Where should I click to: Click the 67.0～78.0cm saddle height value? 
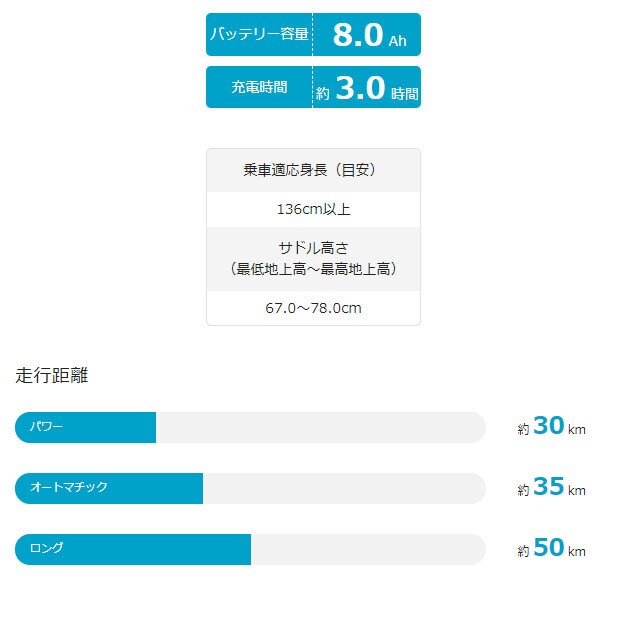pyautogui.click(x=313, y=307)
